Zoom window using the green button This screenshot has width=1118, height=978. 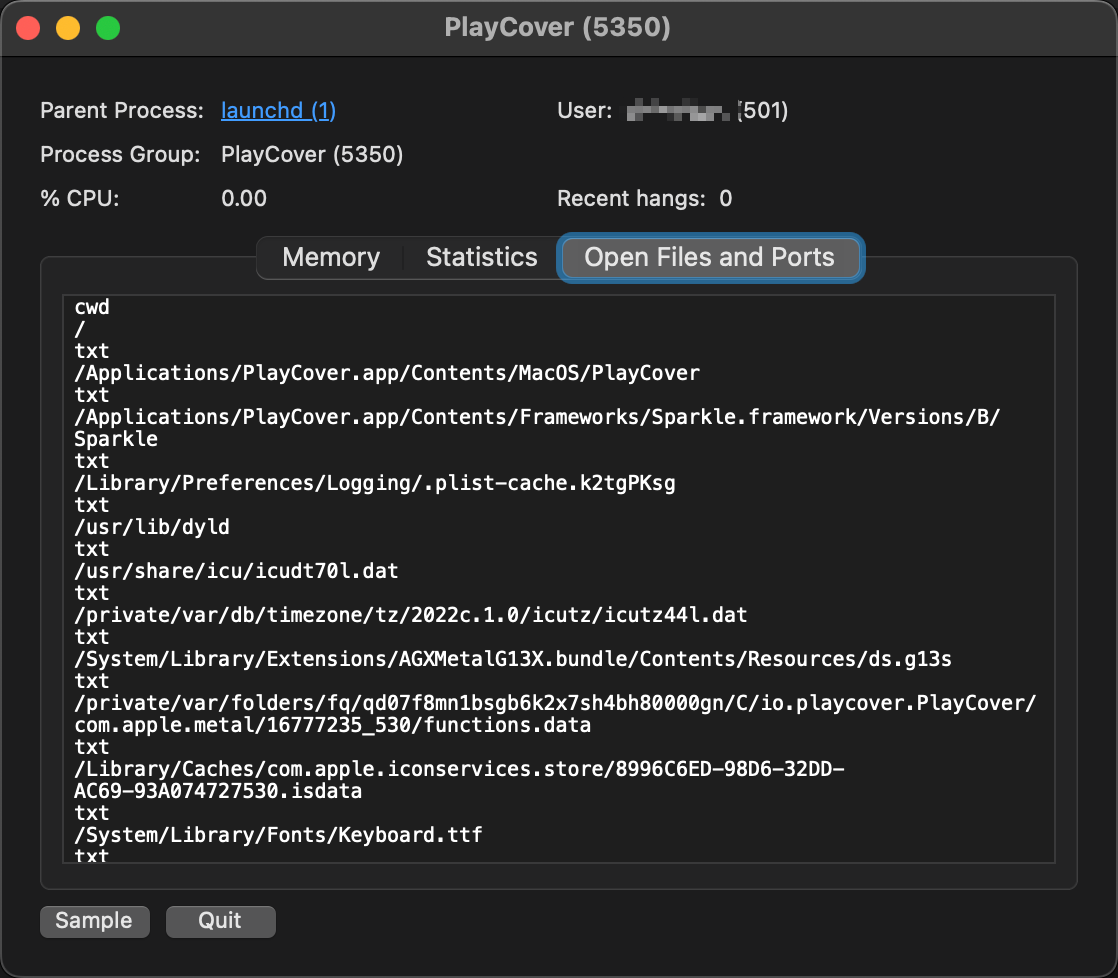(108, 29)
